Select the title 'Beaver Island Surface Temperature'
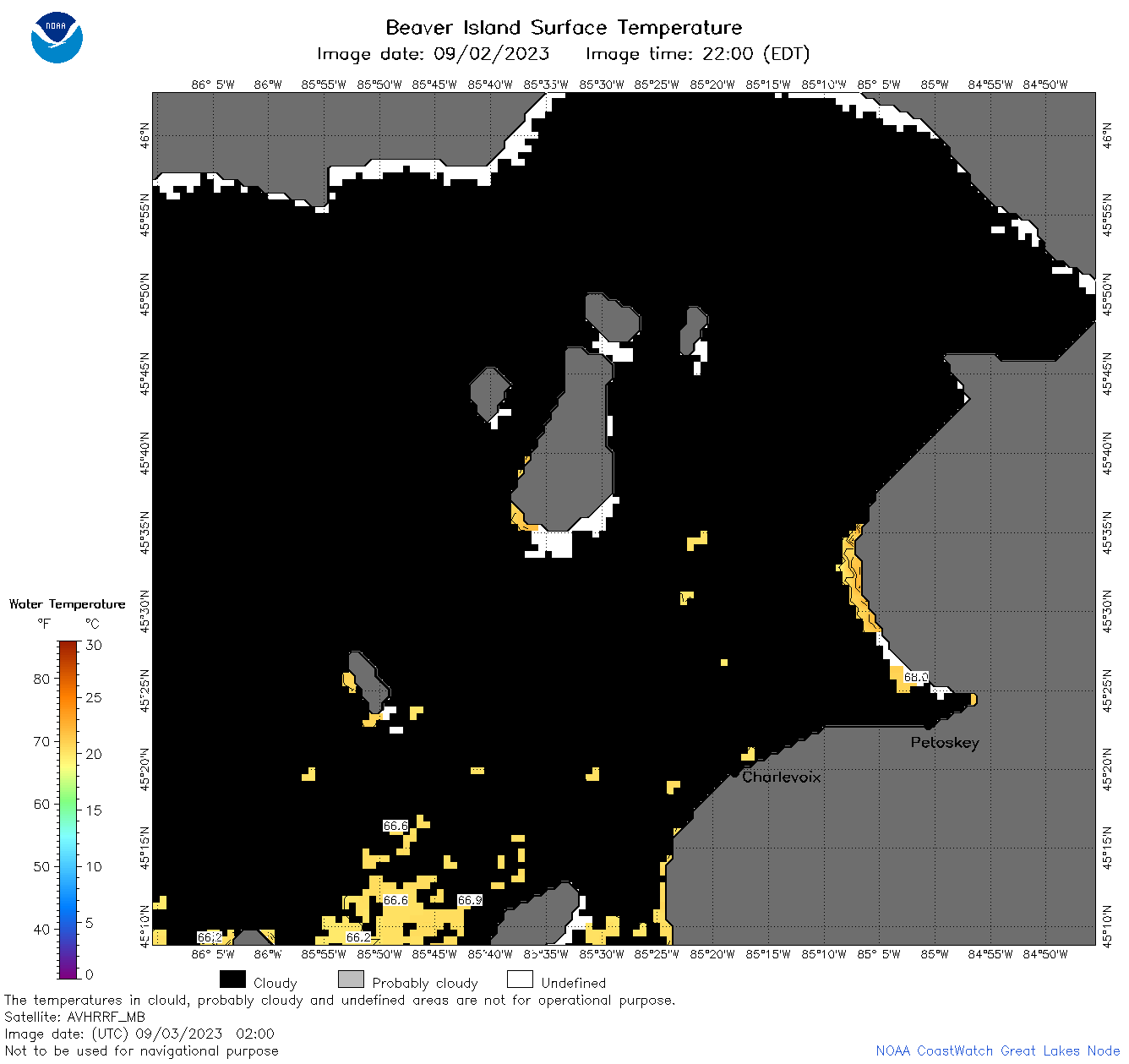1129x1064 pixels. tap(564, 27)
